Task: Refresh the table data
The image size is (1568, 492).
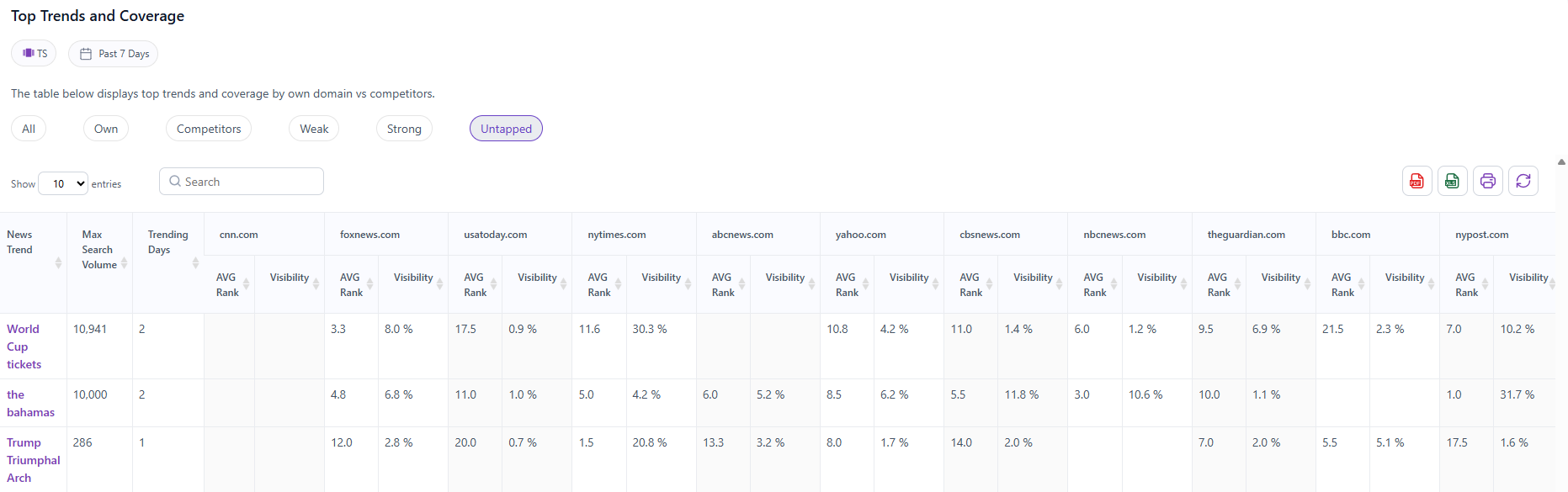Action: tap(1523, 181)
